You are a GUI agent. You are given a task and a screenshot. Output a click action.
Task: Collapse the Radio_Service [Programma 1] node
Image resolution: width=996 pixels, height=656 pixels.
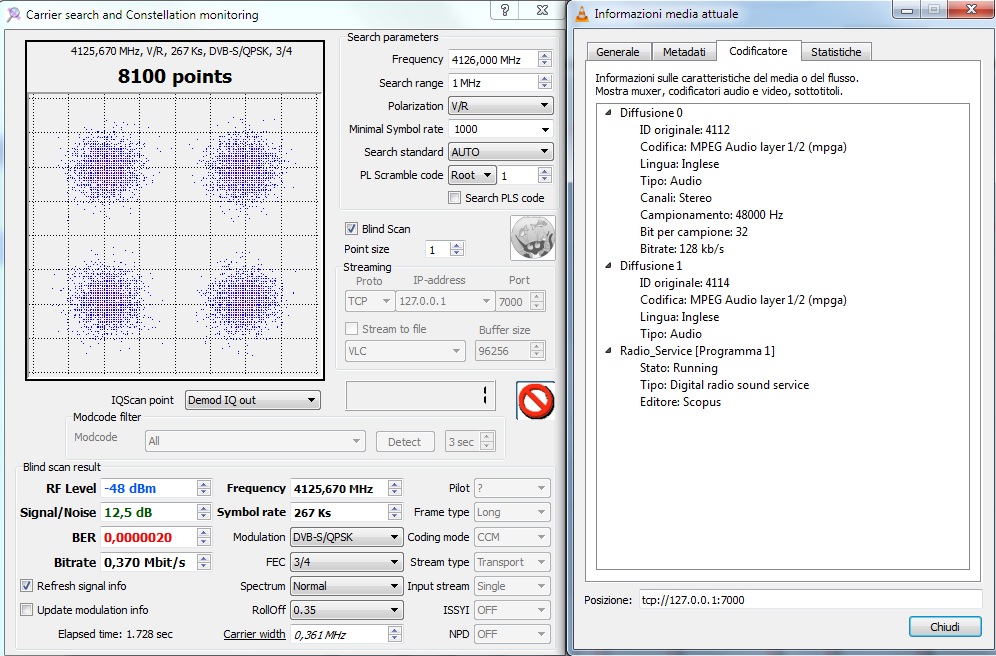click(608, 351)
